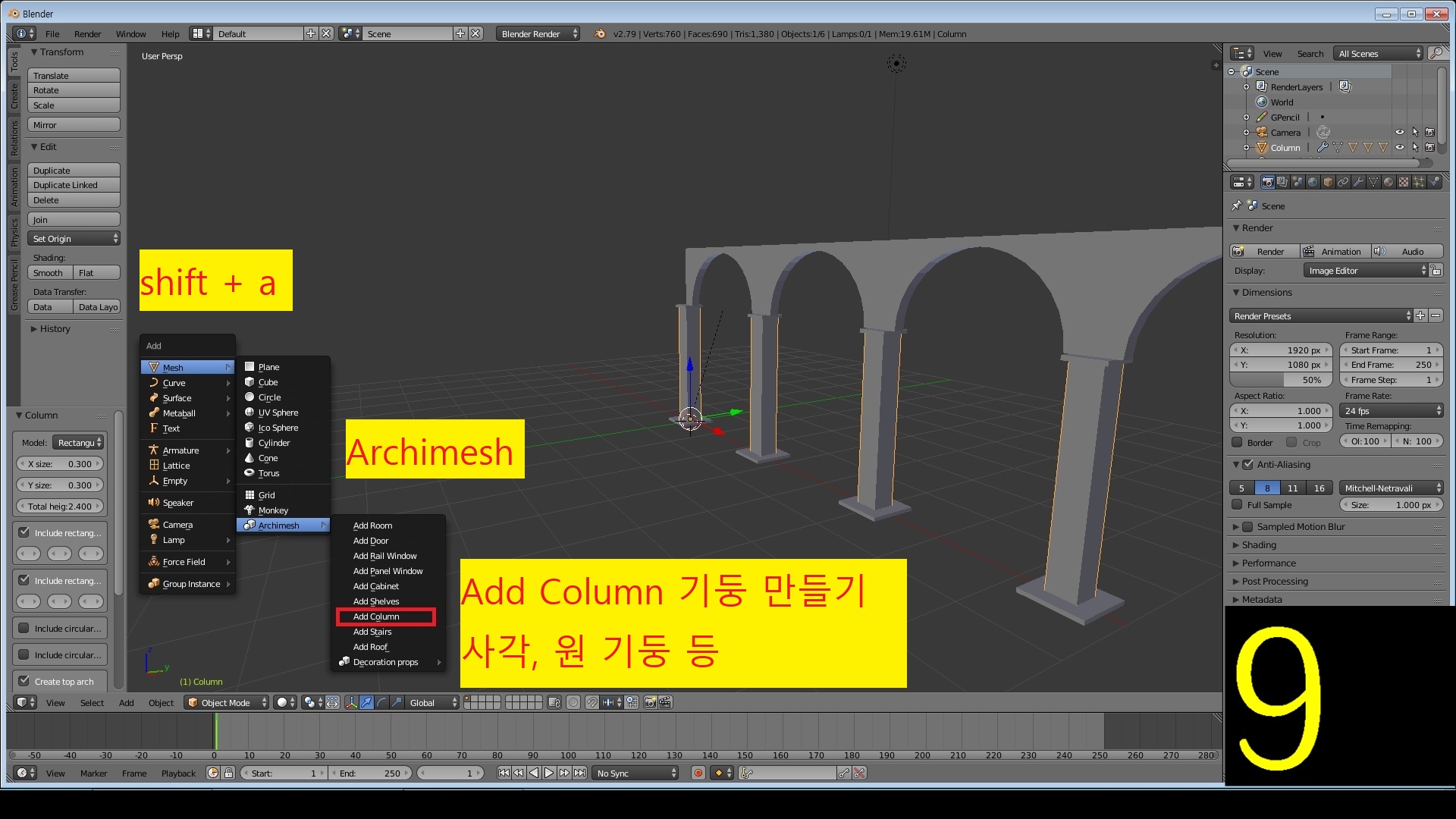1456x819 pixels.
Task: Select the rotate manipulator arc icon
Action: point(381,703)
